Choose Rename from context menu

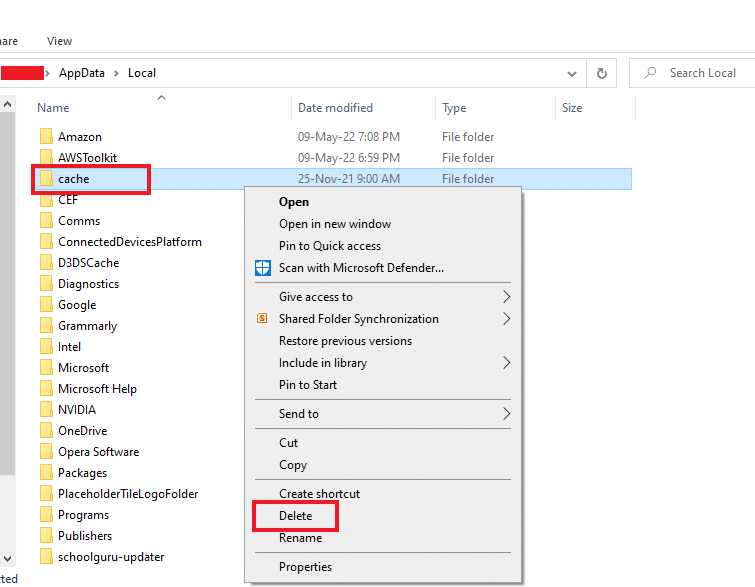pyautogui.click(x=300, y=538)
